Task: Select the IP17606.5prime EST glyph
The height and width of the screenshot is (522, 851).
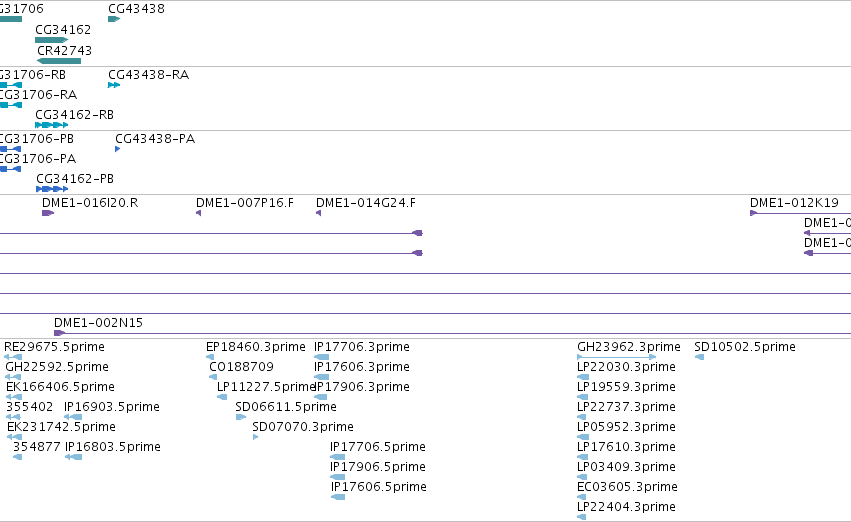Action: tap(338, 496)
